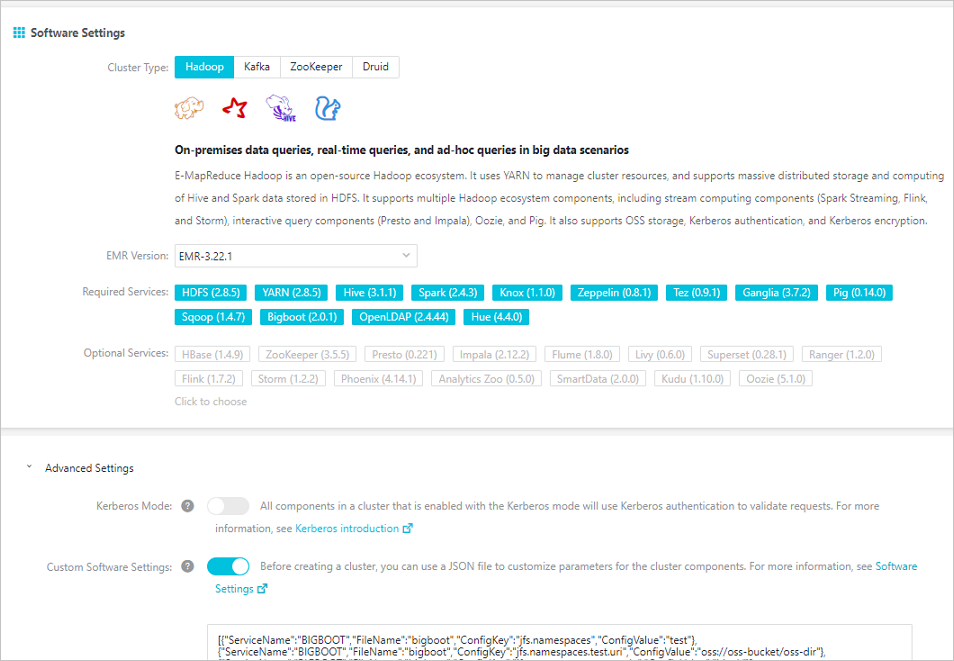Click the 'Click to choose' hint text
The image size is (954, 661).
[211, 402]
